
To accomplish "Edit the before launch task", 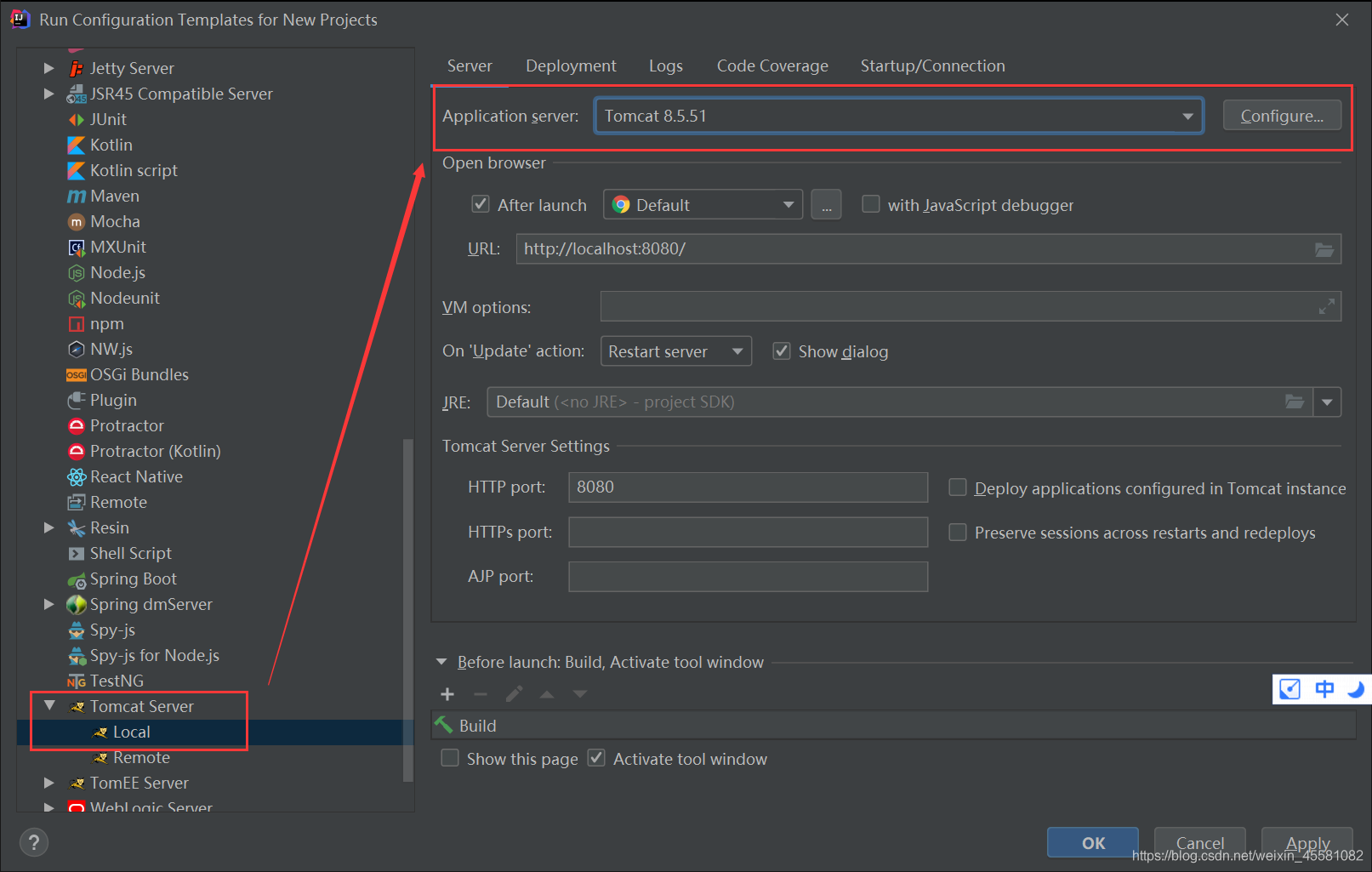I will (514, 694).
